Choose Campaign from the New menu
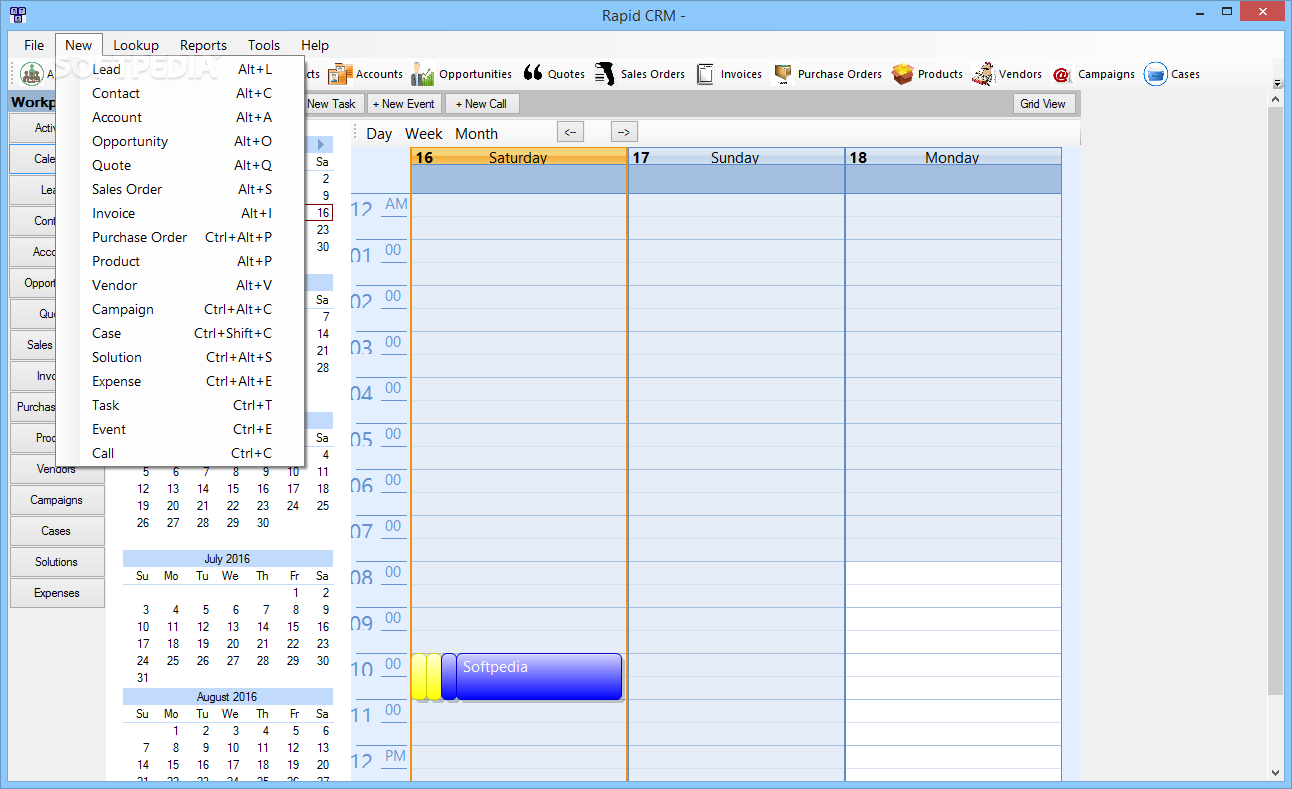The height and width of the screenshot is (789, 1292). 181,309
